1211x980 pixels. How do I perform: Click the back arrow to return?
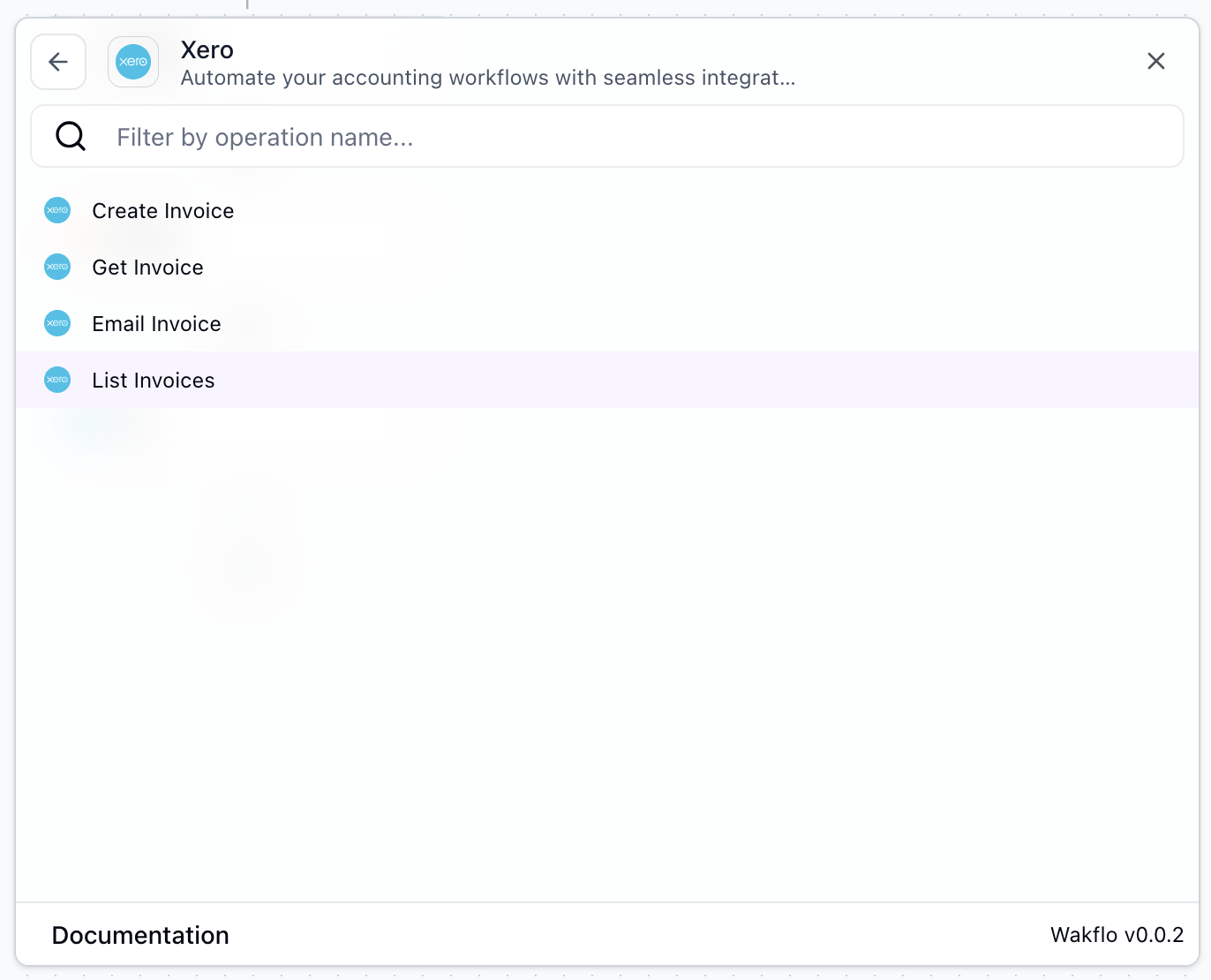57,62
